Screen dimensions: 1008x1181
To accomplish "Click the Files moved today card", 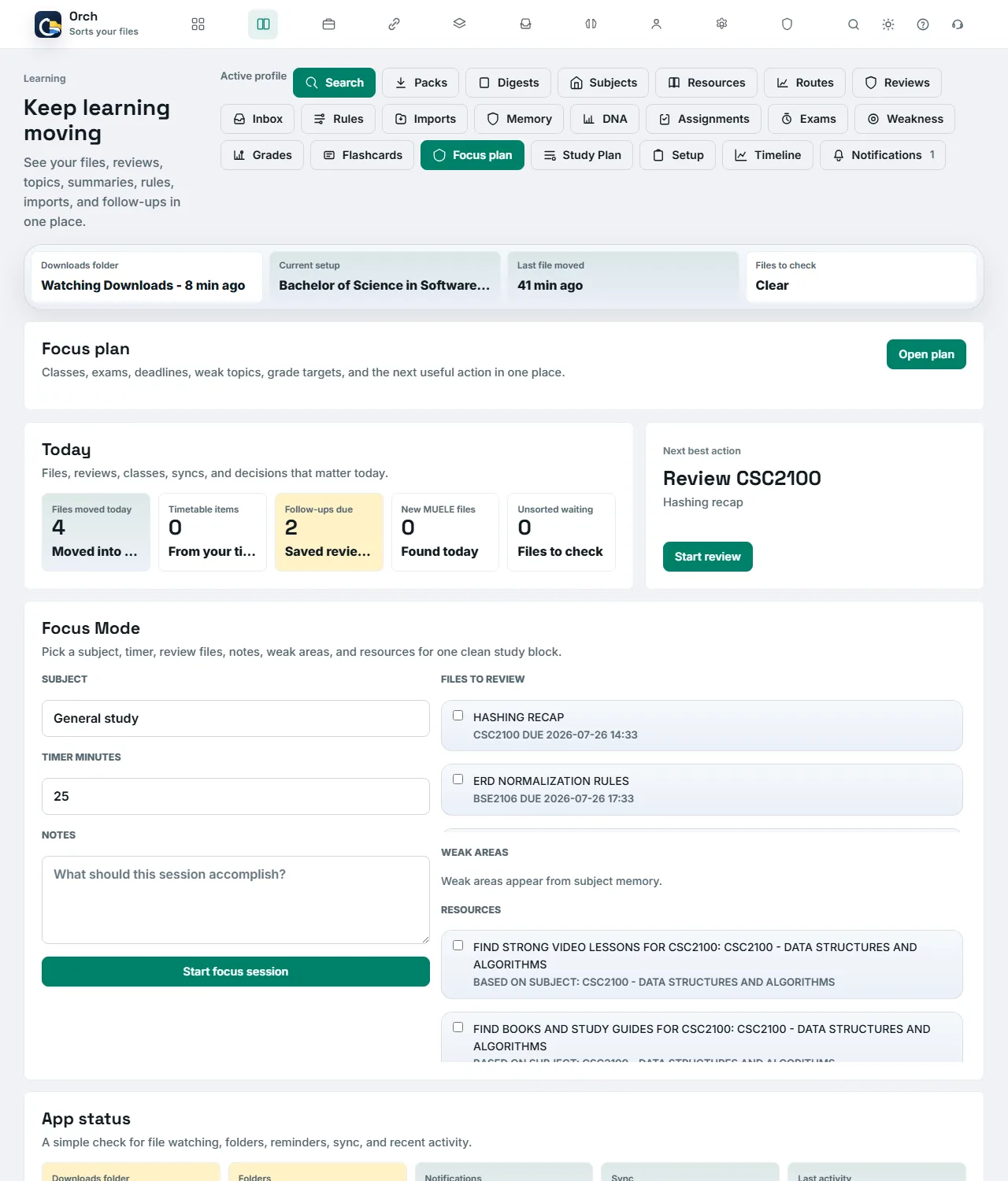I will (x=96, y=532).
